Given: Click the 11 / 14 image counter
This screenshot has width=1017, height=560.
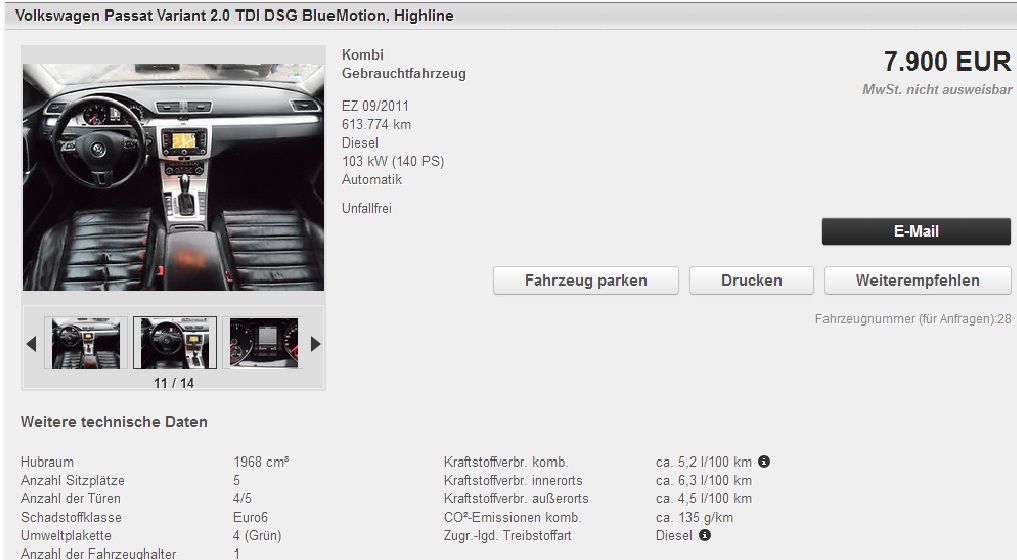Looking at the screenshot, I should coord(174,383).
